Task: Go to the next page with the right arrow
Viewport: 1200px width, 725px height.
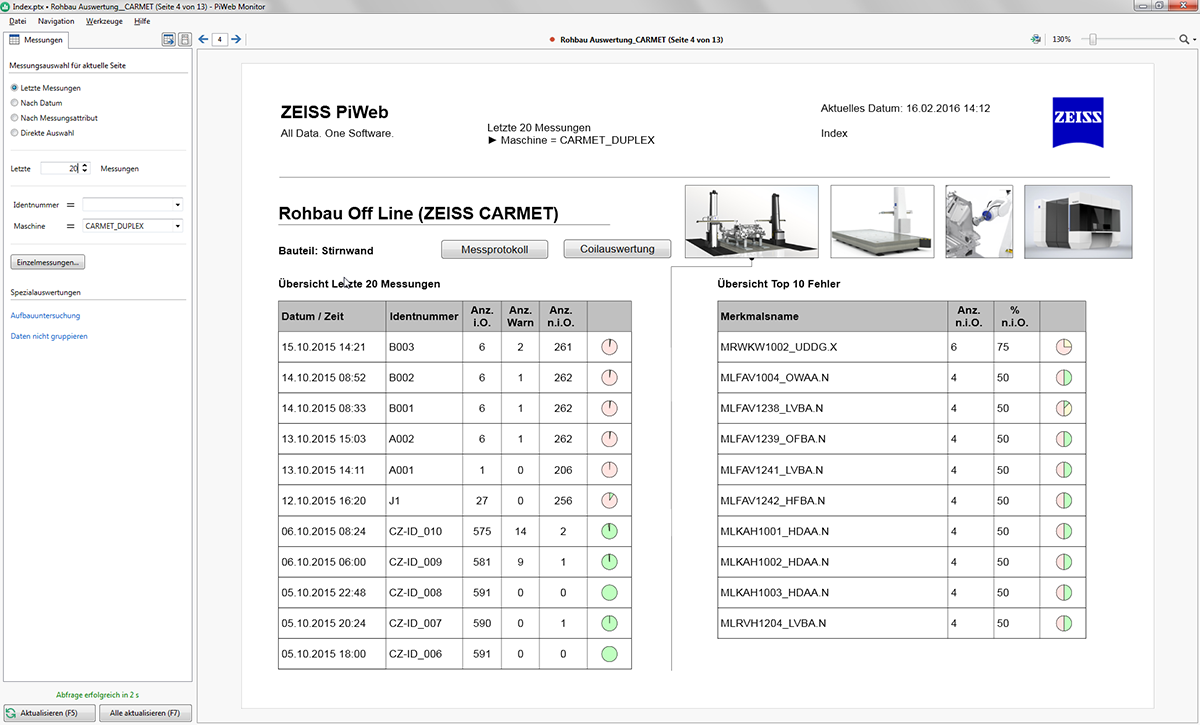Action: tap(236, 40)
